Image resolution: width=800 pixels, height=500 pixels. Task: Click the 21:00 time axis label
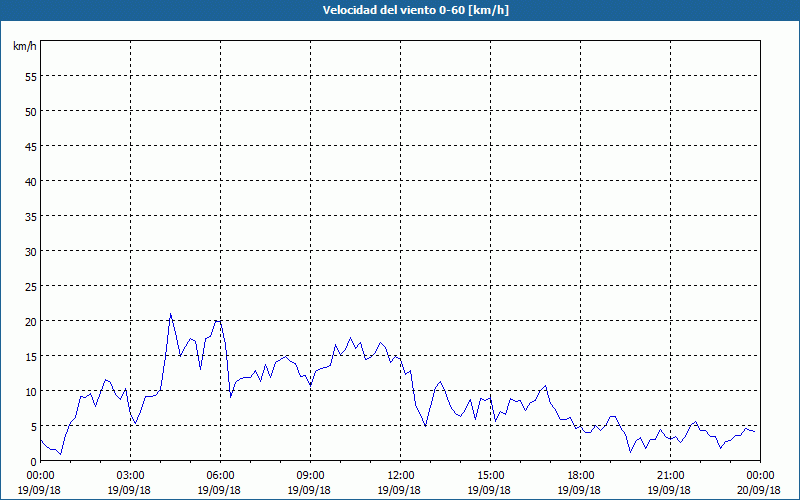[670, 476]
